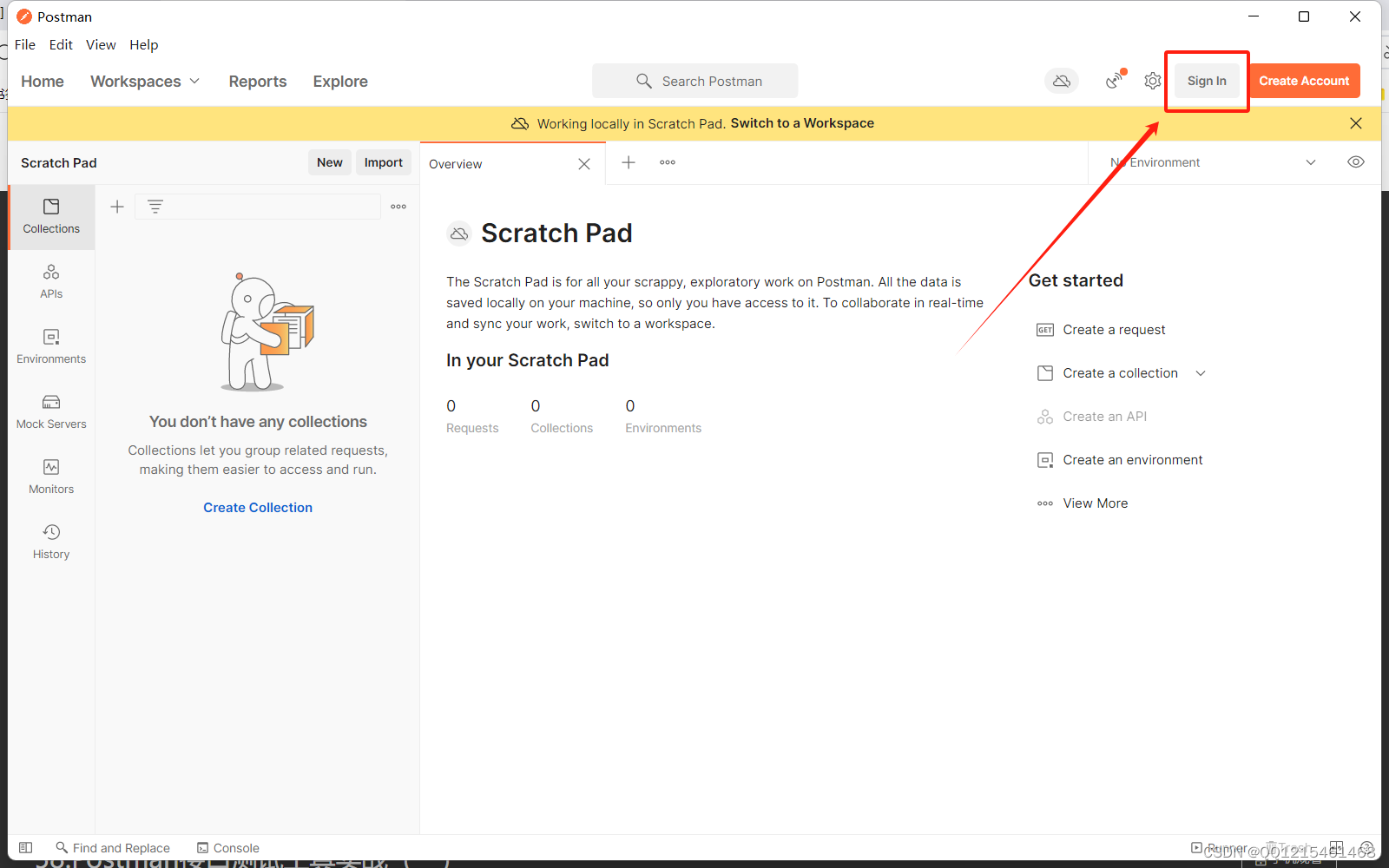
Task: Open the Environments sidebar section
Action: [x=51, y=346]
